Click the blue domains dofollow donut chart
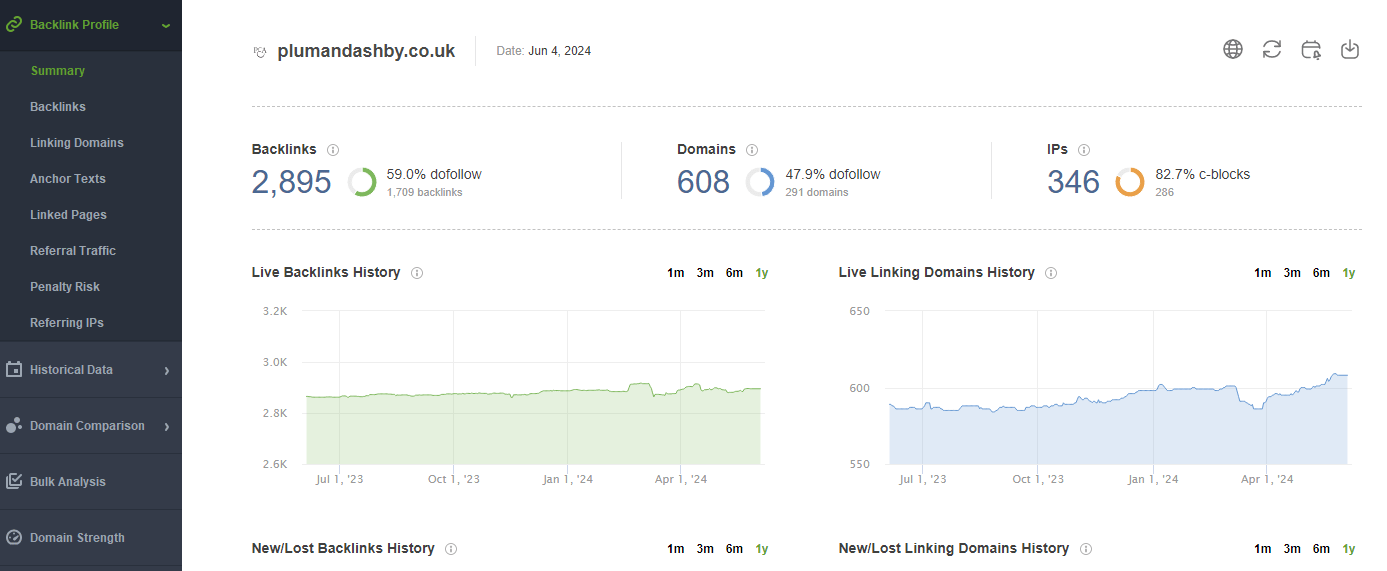This screenshot has height=571, width=1387. (760, 182)
